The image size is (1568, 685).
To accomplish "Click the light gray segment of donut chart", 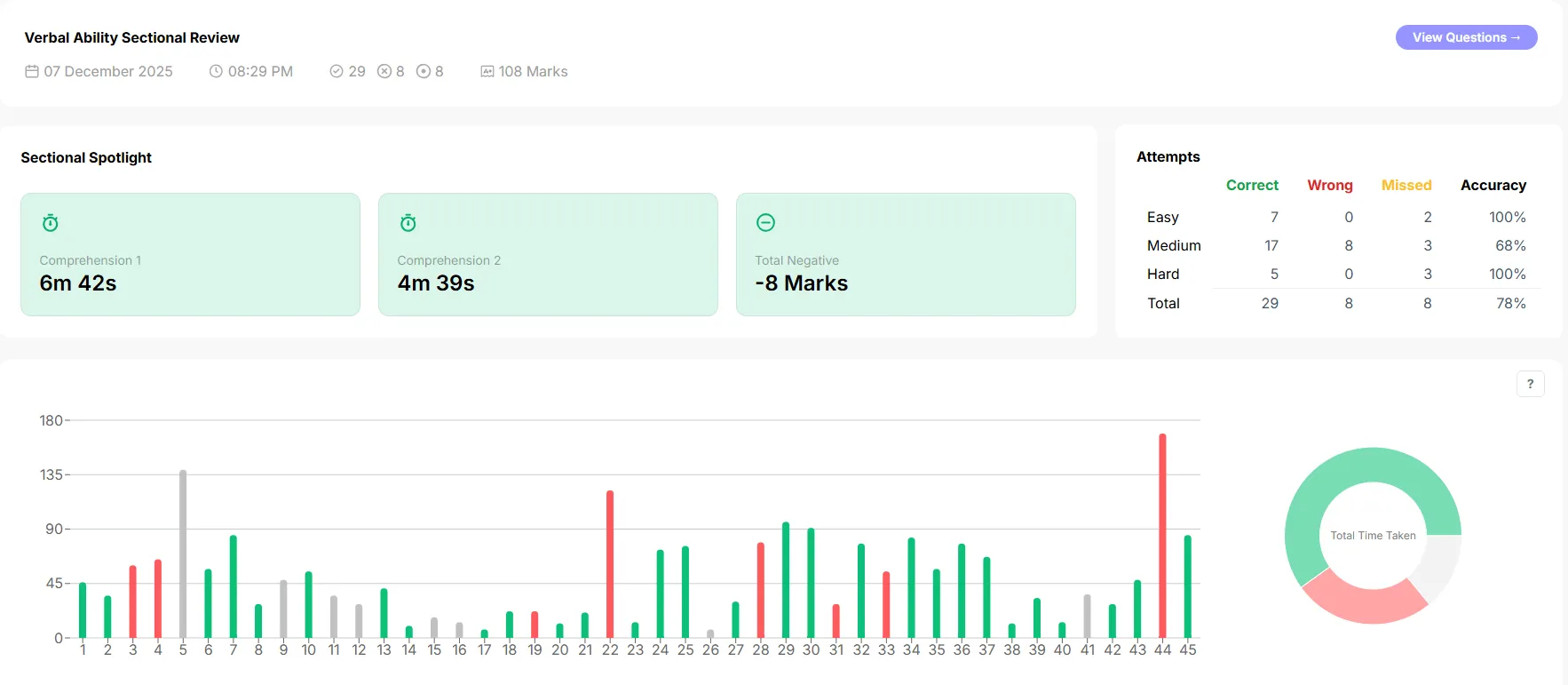I will 1441,566.
